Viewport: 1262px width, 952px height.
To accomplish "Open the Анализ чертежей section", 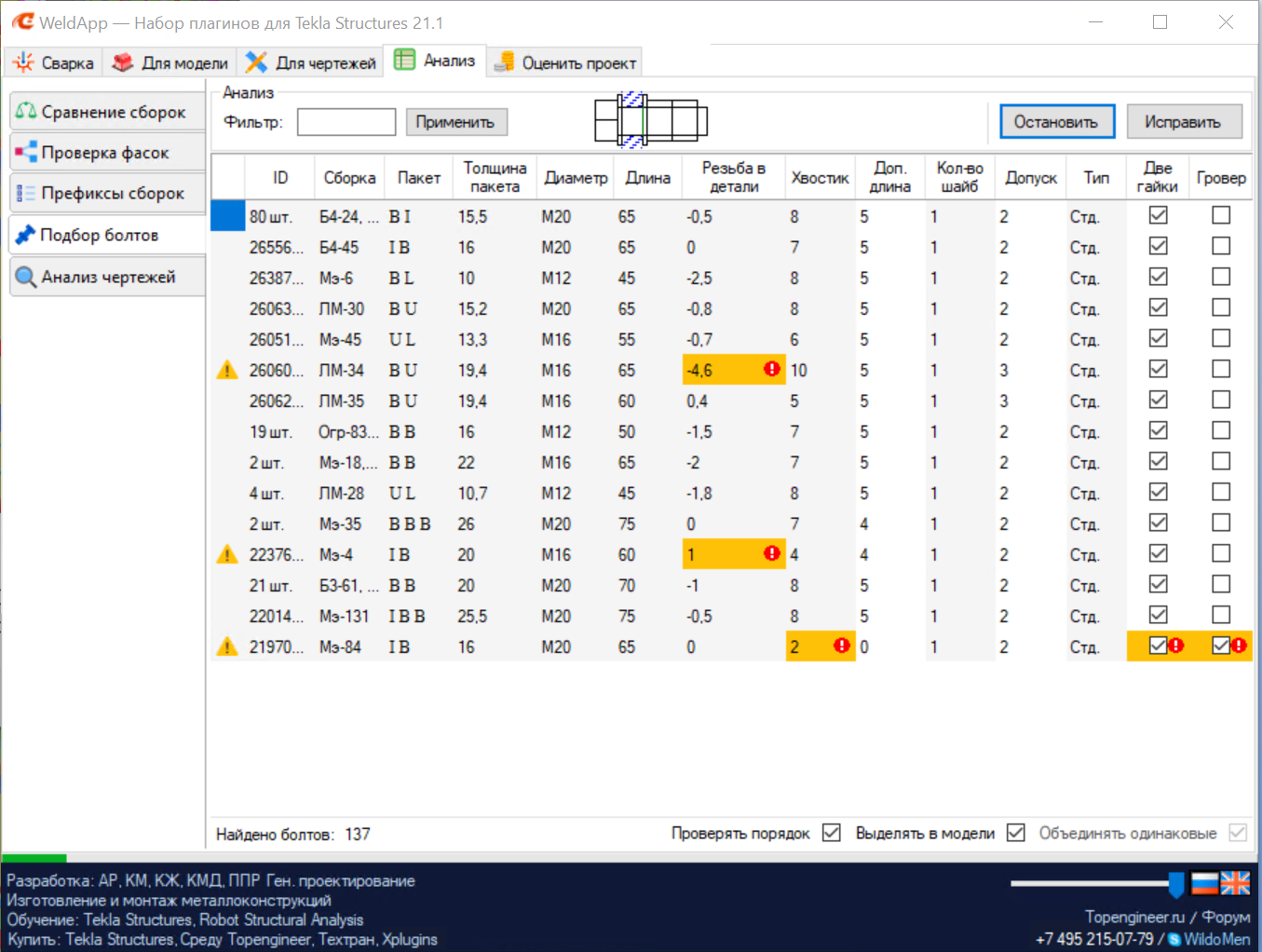I will [107, 277].
